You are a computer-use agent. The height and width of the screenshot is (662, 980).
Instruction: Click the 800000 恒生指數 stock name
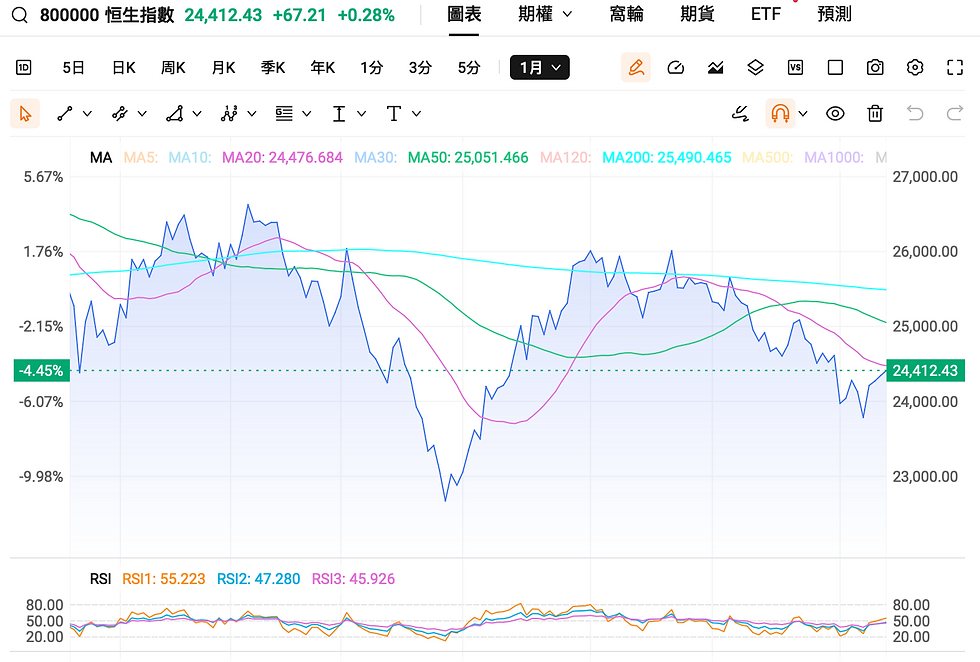(x=107, y=14)
